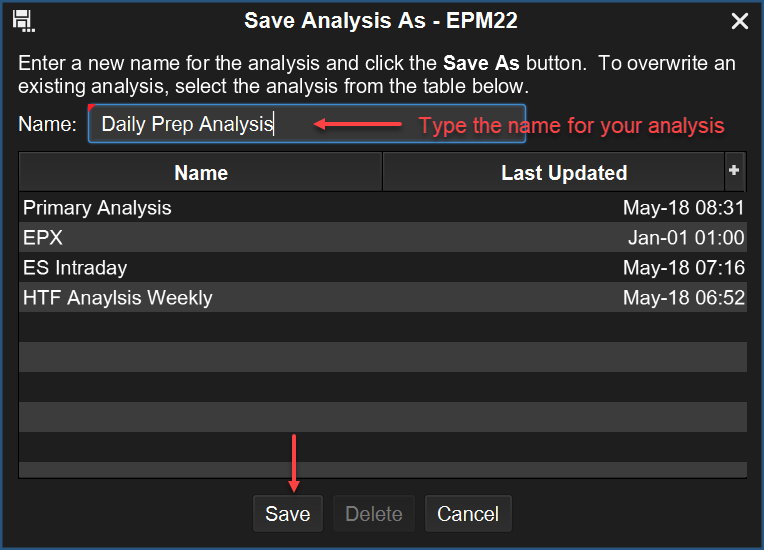Click the May-18 07:16 timestamp cell
This screenshot has height=550, width=764.
683,268
